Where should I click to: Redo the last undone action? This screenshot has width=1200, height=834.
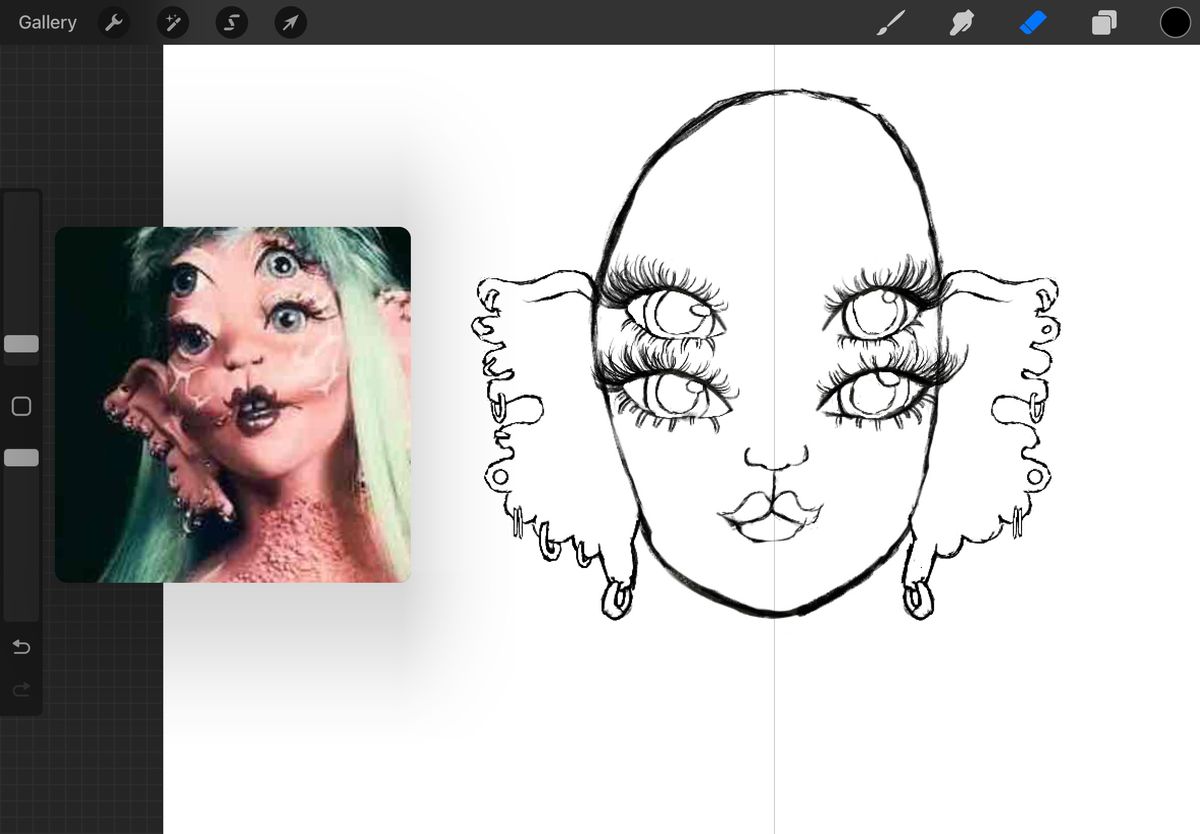pos(21,689)
